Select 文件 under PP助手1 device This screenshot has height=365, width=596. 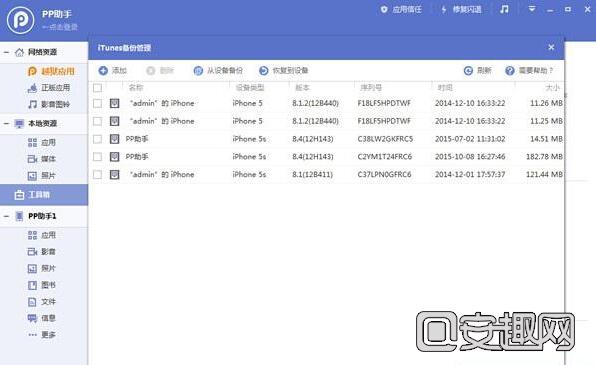pyautogui.click(x=42, y=302)
